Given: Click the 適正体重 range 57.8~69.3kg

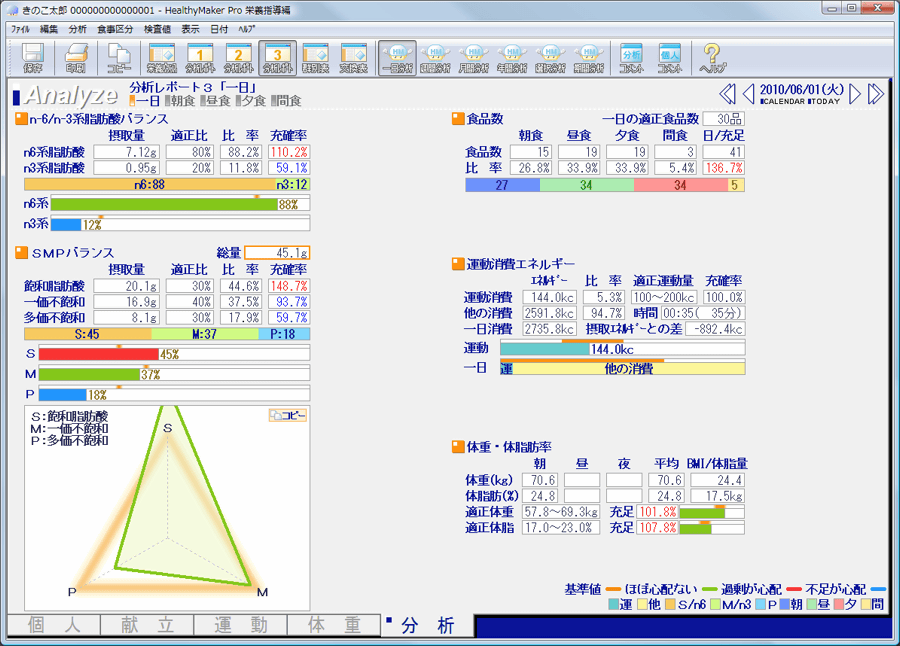Looking at the screenshot, I should pos(561,512).
